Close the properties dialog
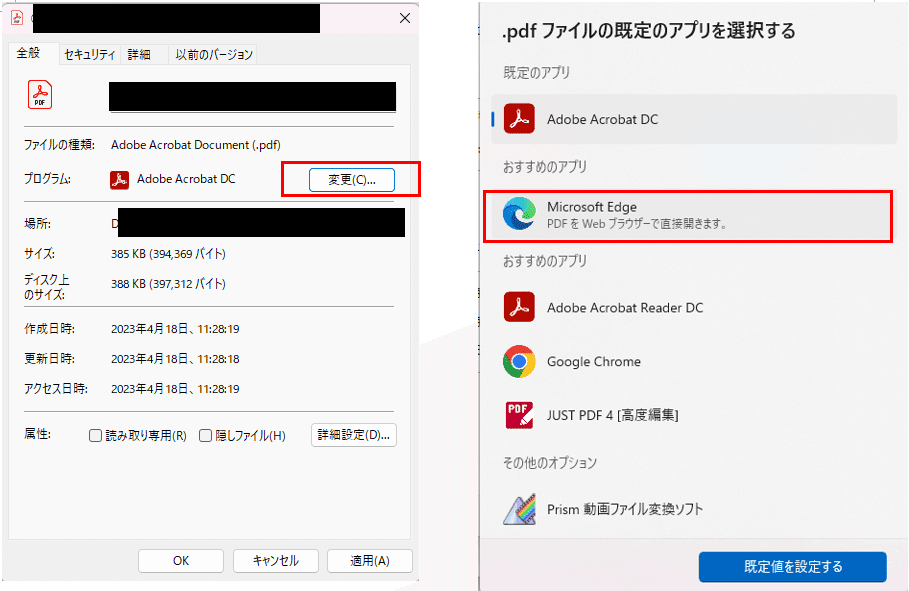Screen dimensions: 909x591 (x=405, y=19)
